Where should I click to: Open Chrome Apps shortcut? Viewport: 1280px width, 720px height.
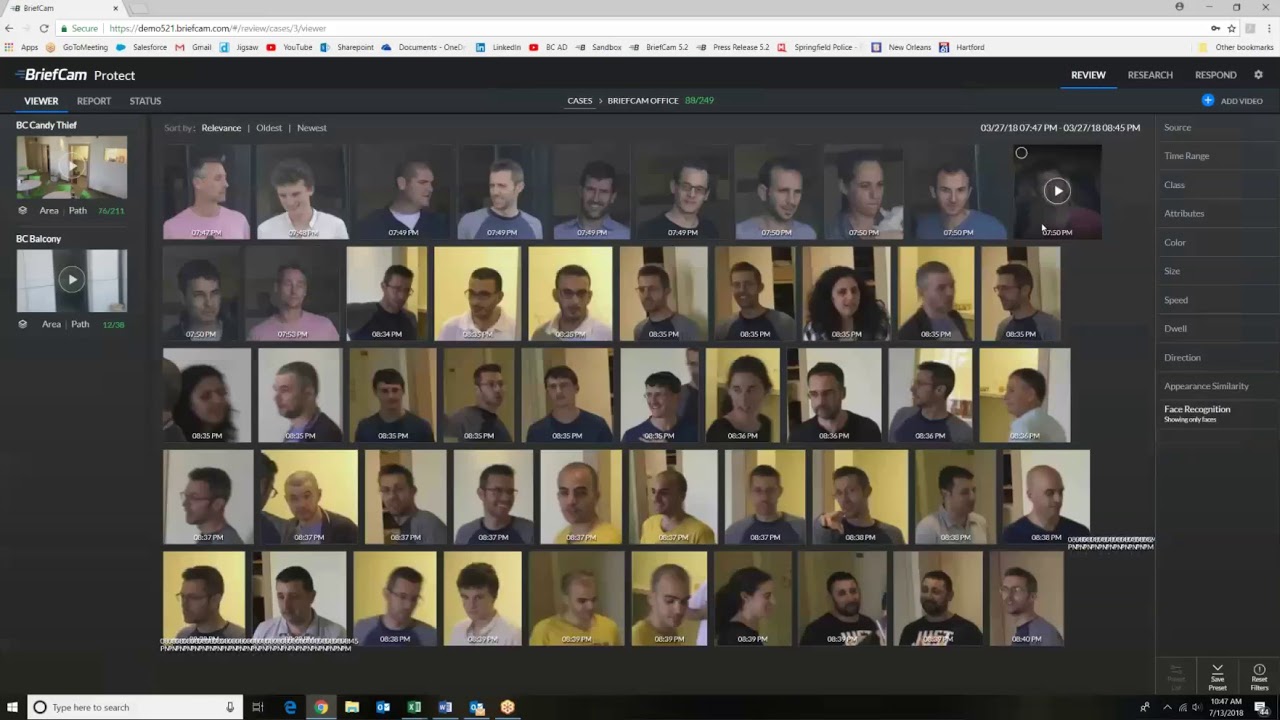coord(22,47)
